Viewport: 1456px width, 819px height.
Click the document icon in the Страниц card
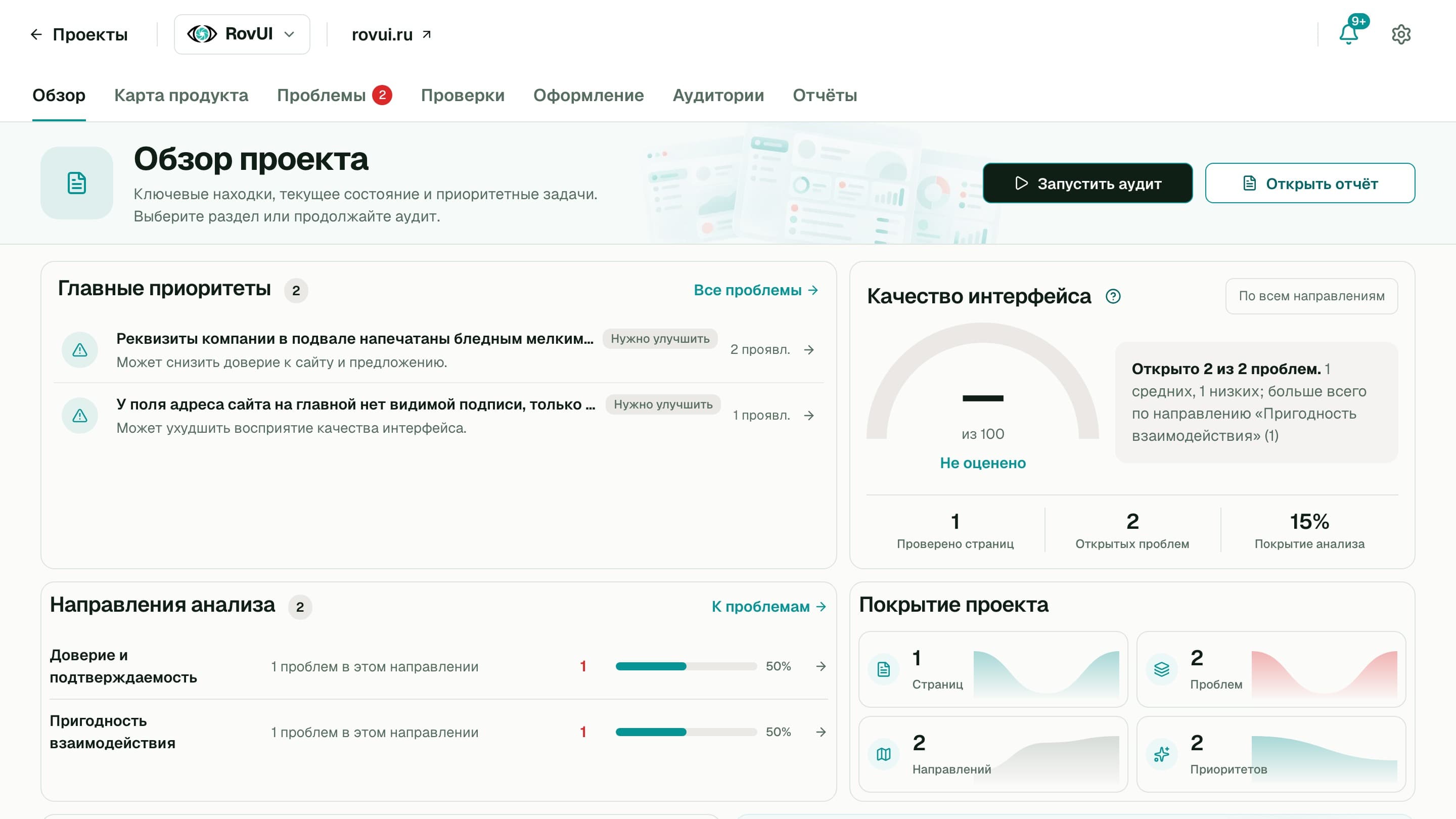click(x=883, y=669)
